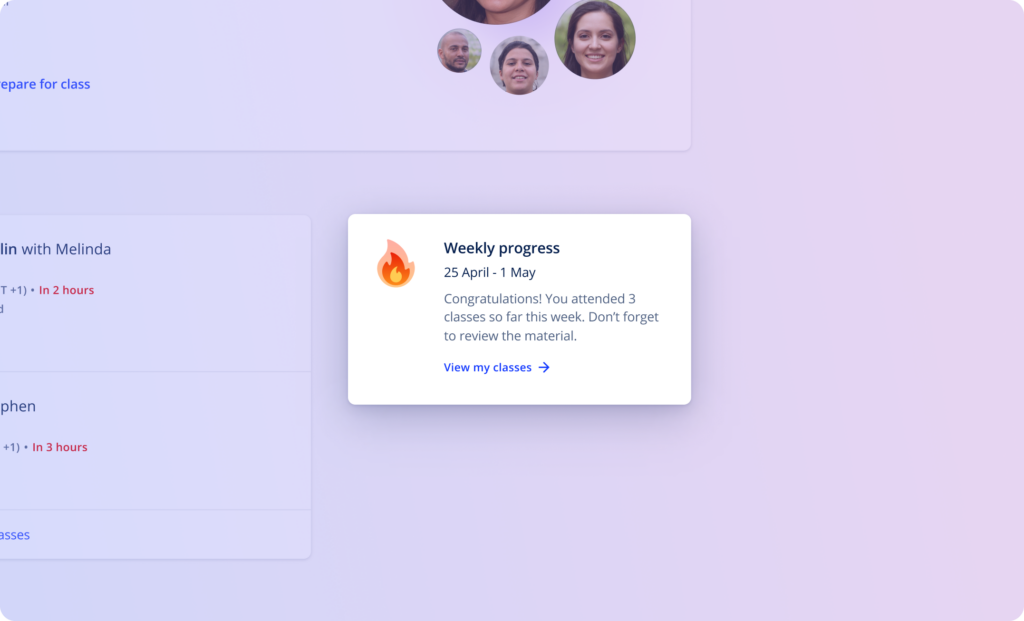This screenshot has height=621, width=1024.
Task: Click the Weekly progress heading
Action: pyautogui.click(x=502, y=248)
